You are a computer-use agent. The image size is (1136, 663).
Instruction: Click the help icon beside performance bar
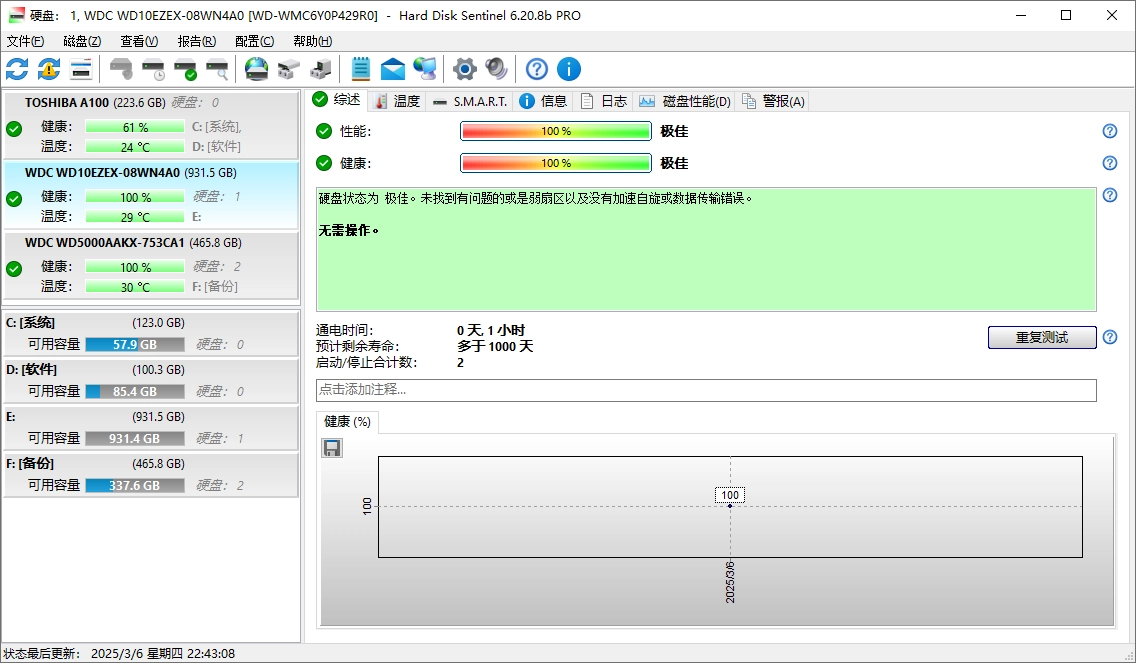coord(1109,131)
